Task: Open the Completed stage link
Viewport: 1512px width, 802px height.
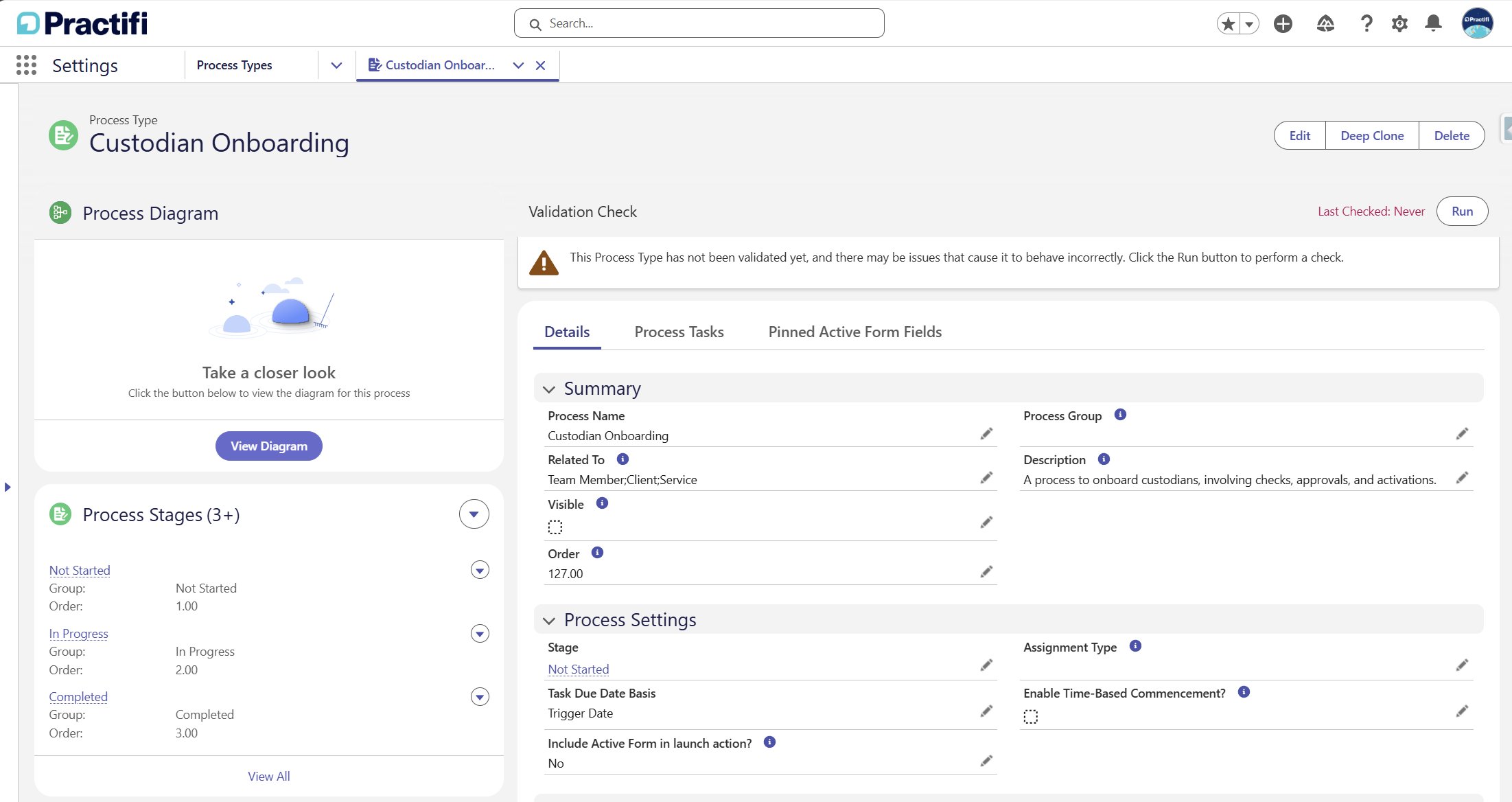Action: pos(78,697)
